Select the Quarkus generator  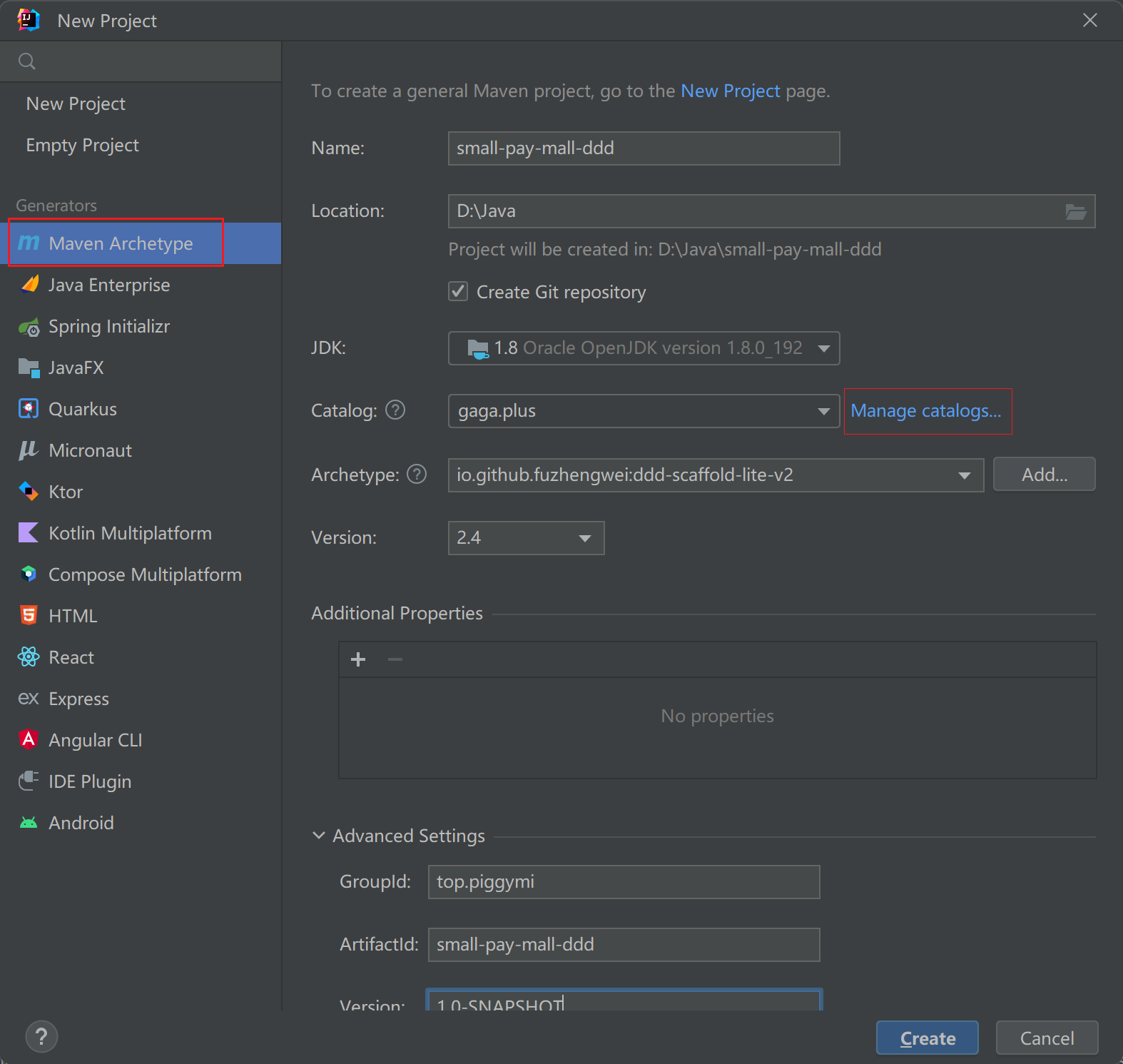(x=141, y=409)
